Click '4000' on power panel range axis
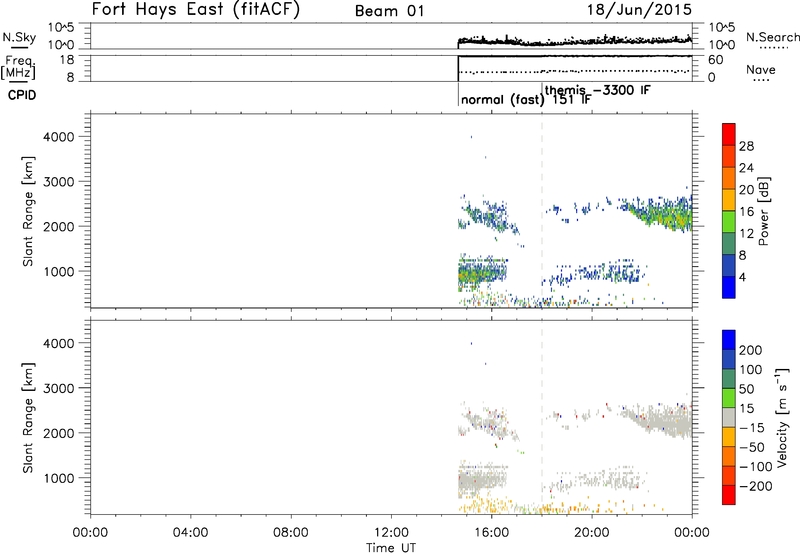Screen dimensions: 800x554 coord(59,137)
